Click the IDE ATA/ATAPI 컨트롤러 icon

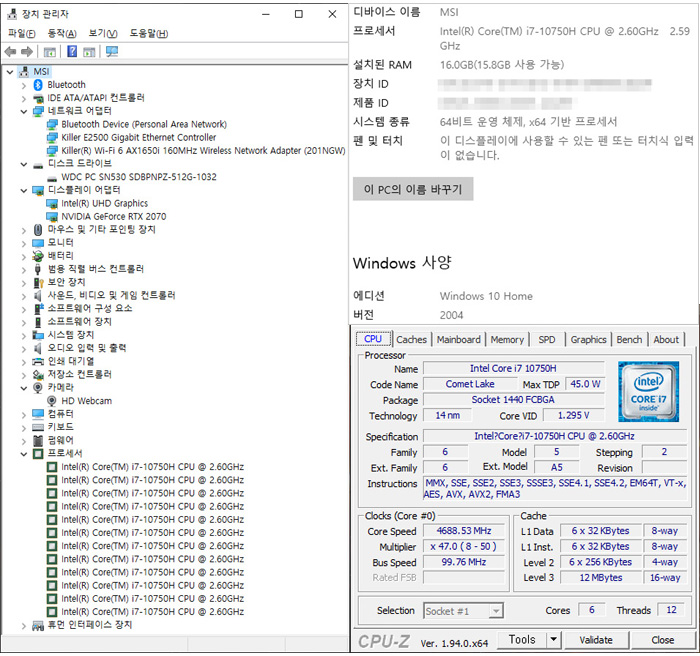[x=38, y=98]
